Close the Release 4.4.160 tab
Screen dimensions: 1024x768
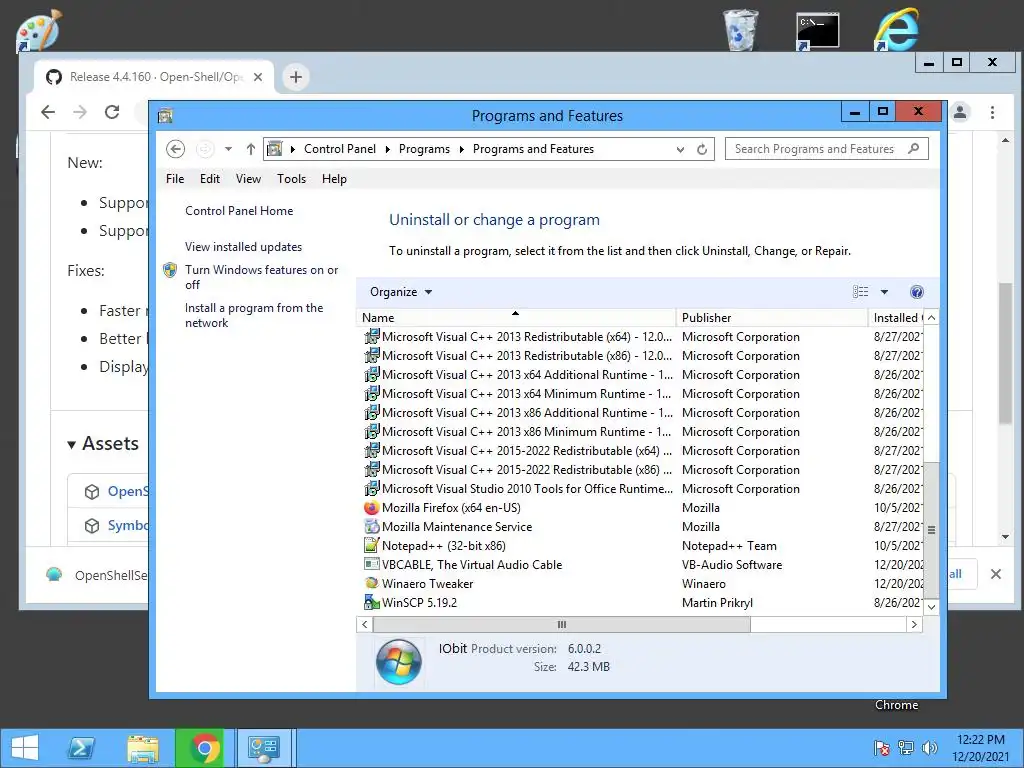tap(258, 77)
